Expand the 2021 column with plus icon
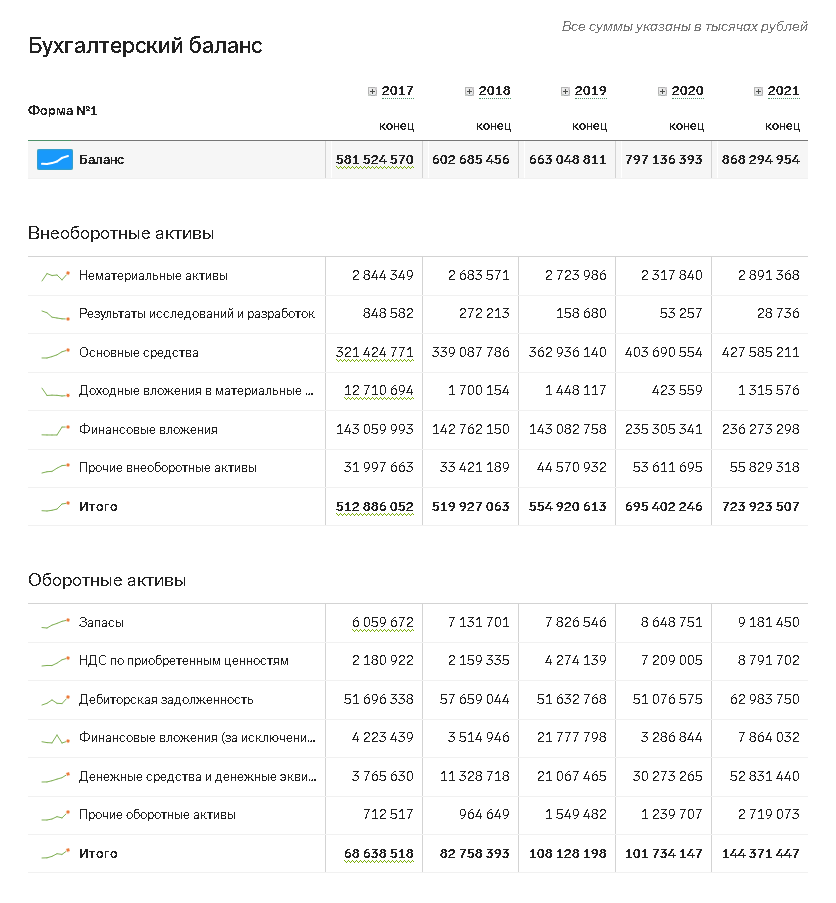Image resolution: width=836 pixels, height=903 pixels. 758,92
